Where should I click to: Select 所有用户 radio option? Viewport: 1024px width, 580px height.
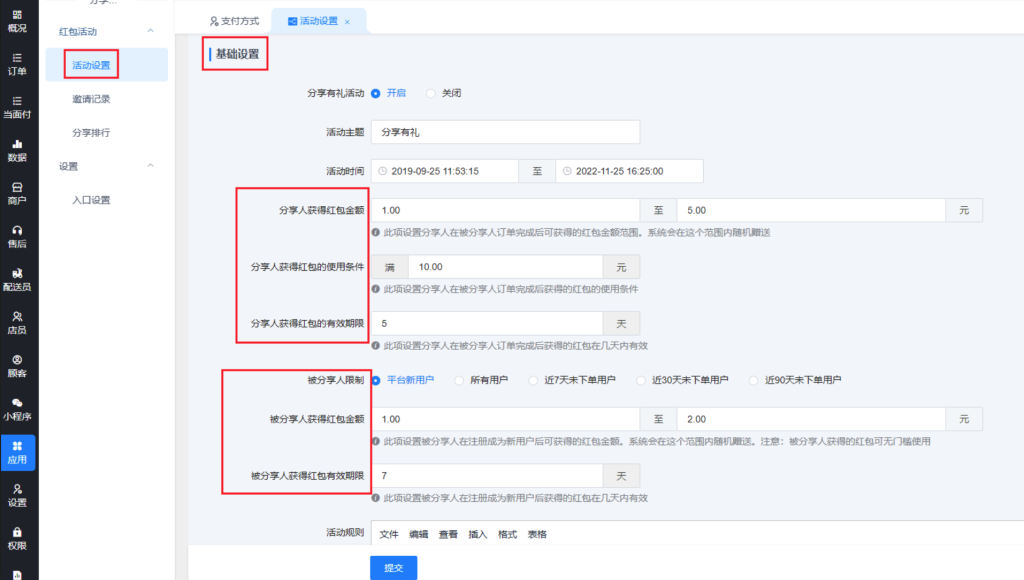(459, 380)
